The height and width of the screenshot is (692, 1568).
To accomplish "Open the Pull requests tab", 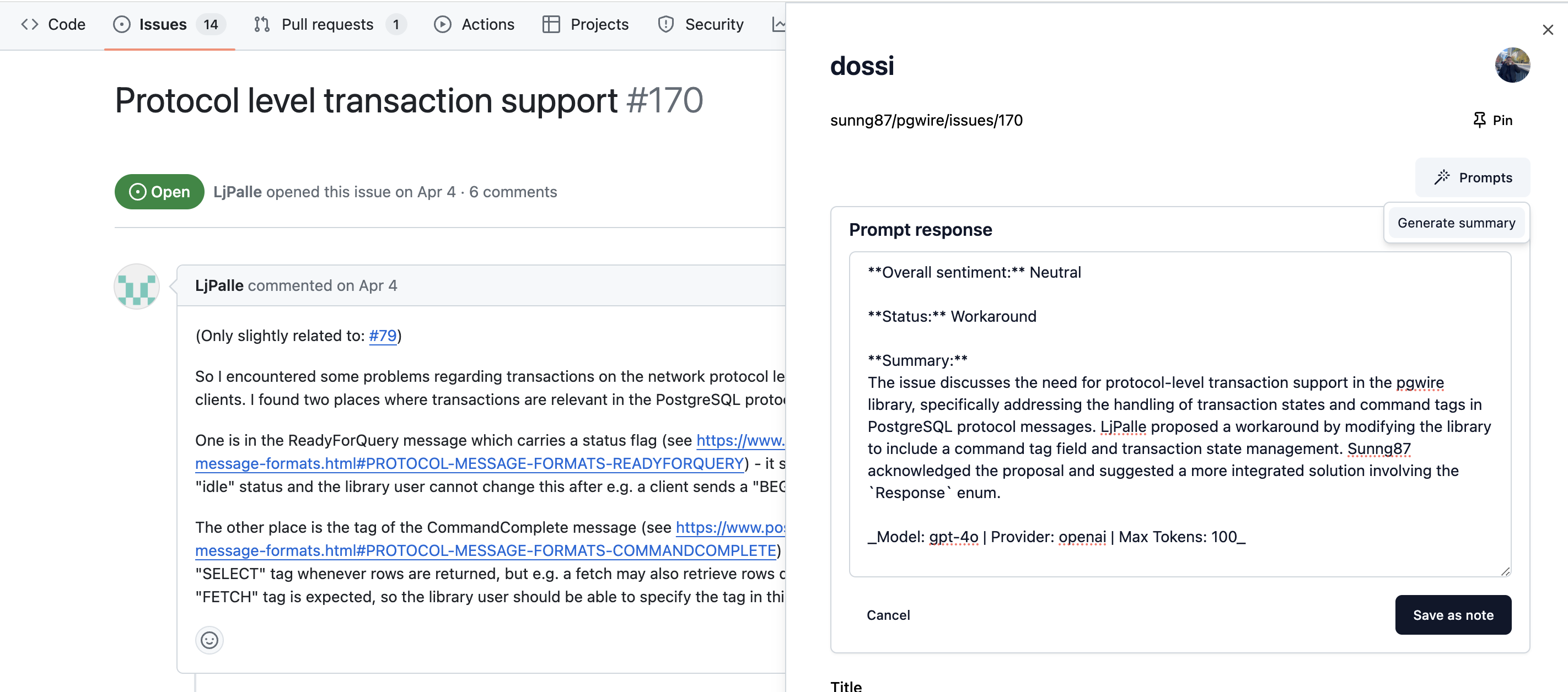I will click(329, 24).
